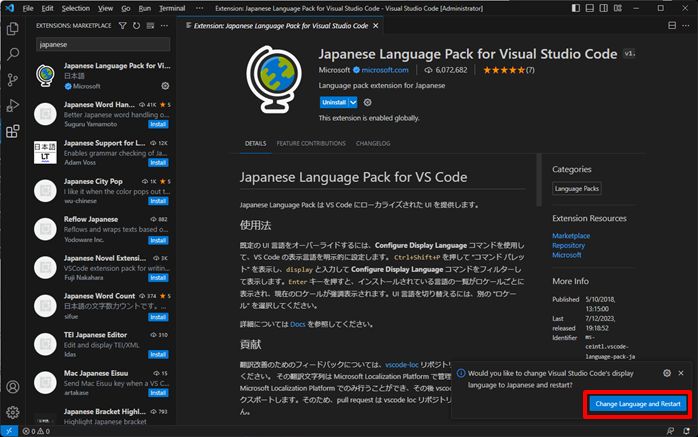Install Japanese City Pop extension

(x=158, y=201)
